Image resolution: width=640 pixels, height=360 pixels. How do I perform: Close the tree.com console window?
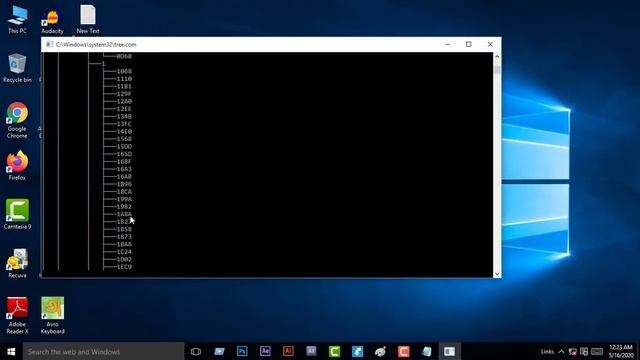[490, 44]
